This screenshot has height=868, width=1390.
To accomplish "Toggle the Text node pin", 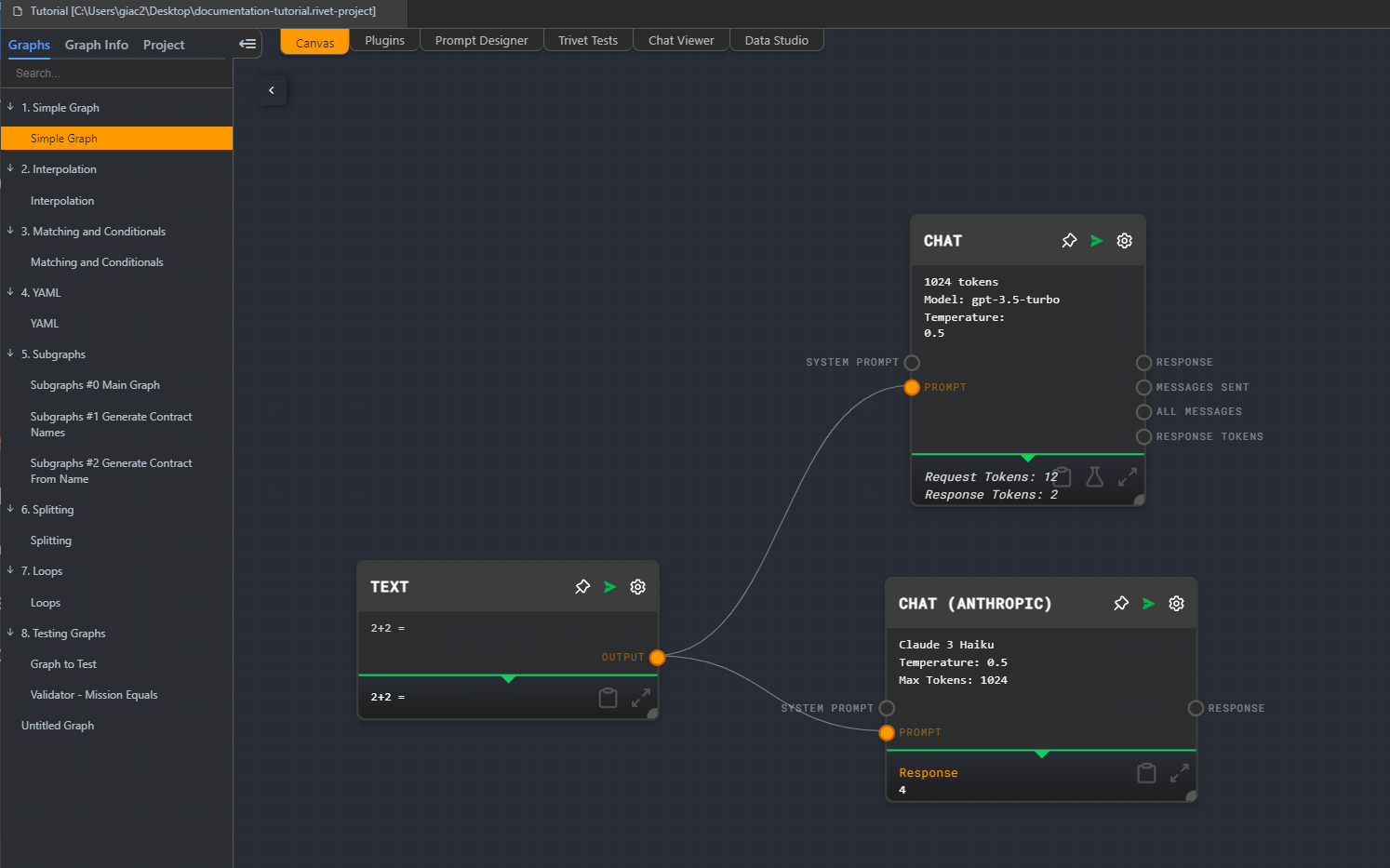I will [582, 587].
